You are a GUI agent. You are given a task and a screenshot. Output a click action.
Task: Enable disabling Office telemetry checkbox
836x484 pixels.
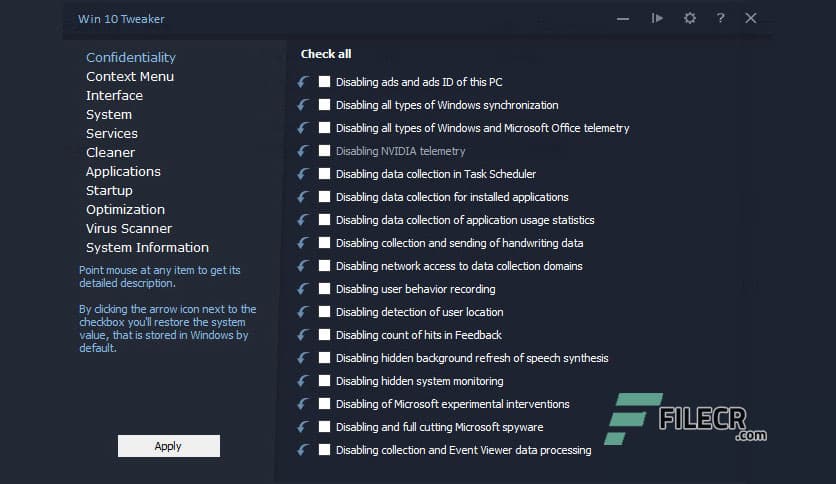pyautogui.click(x=324, y=128)
